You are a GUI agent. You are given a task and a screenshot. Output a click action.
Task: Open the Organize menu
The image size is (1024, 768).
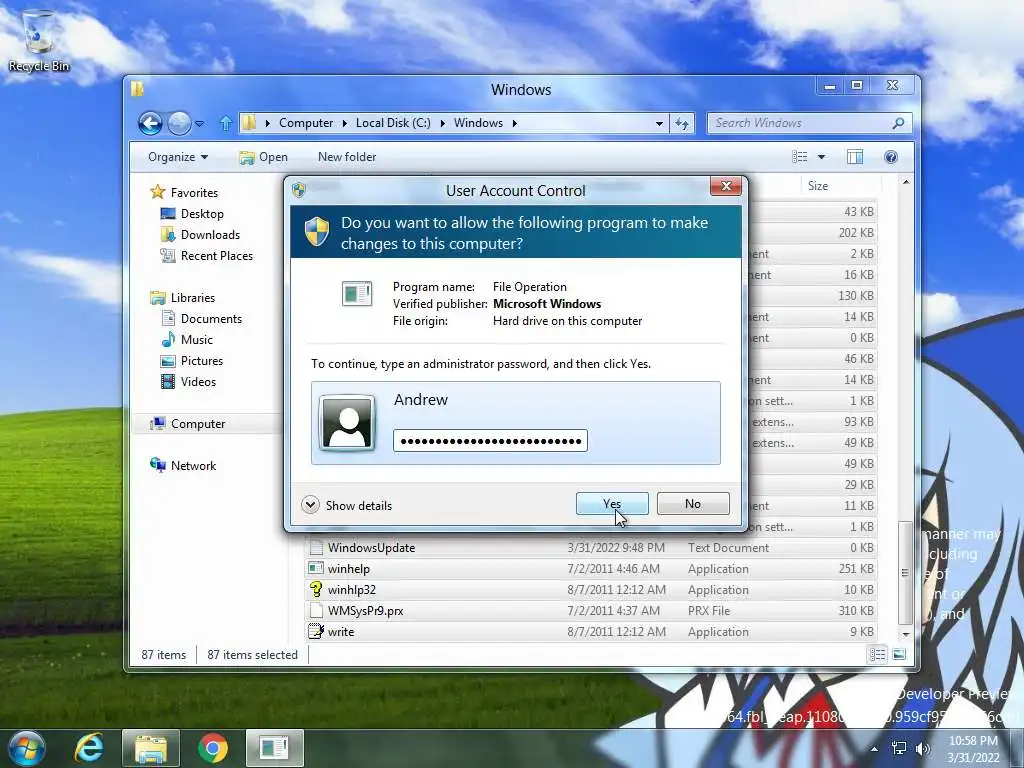[x=178, y=157]
